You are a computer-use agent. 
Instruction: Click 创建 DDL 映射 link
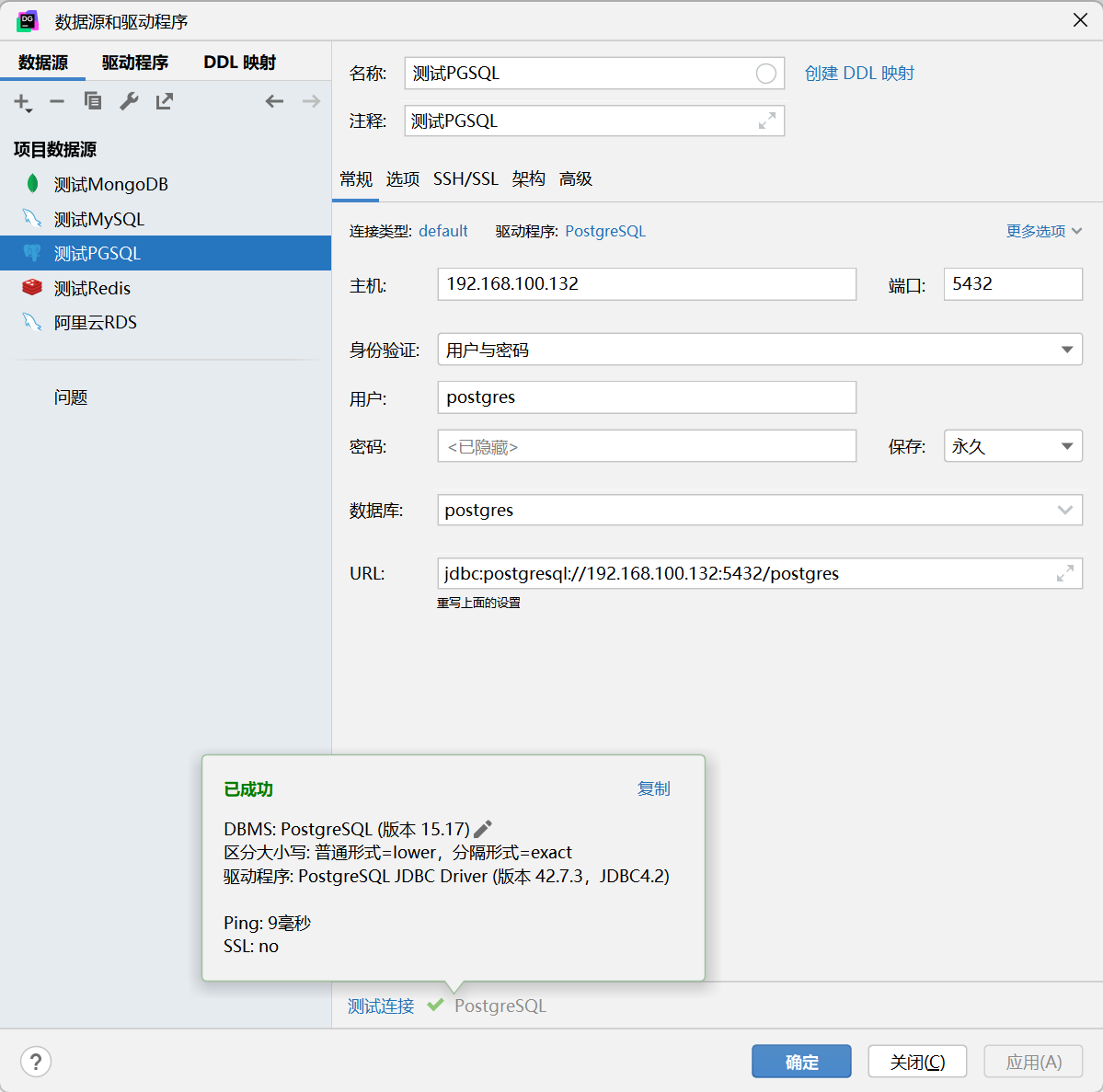pos(859,74)
